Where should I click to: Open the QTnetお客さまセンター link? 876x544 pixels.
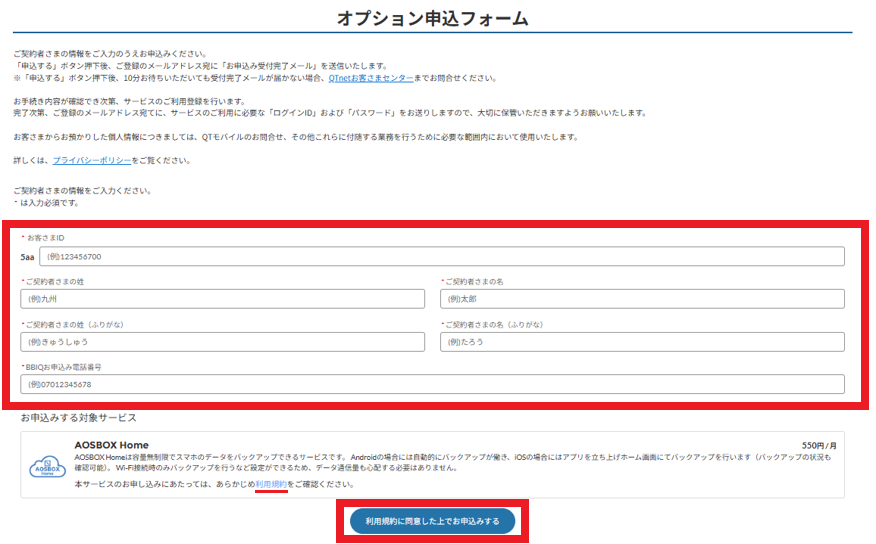click(x=371, y=78)
